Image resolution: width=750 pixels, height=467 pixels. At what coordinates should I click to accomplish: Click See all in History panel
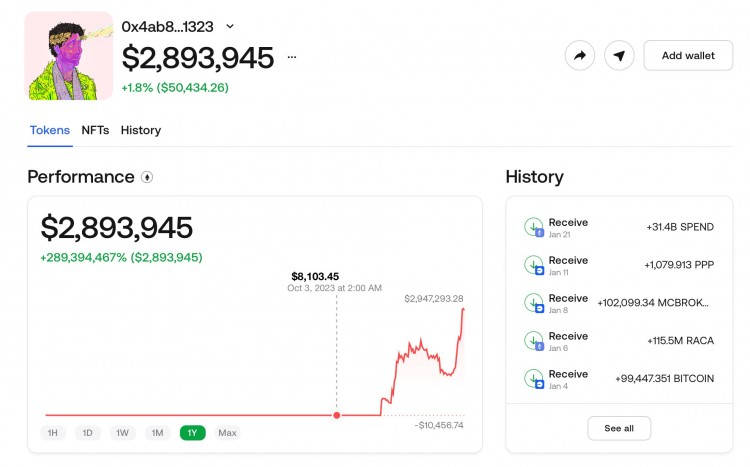tap(619, 428)
